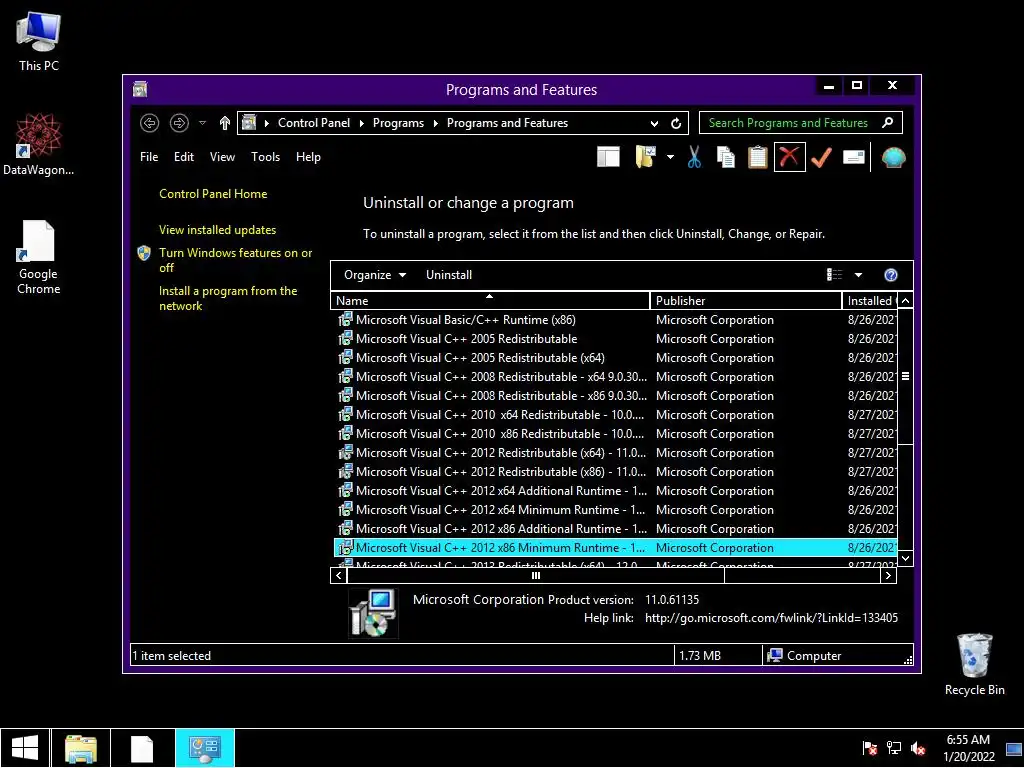1024x768 pixels.
Task: Click horizontal scrollbar left arrow
Action: [x=338, y=575]
